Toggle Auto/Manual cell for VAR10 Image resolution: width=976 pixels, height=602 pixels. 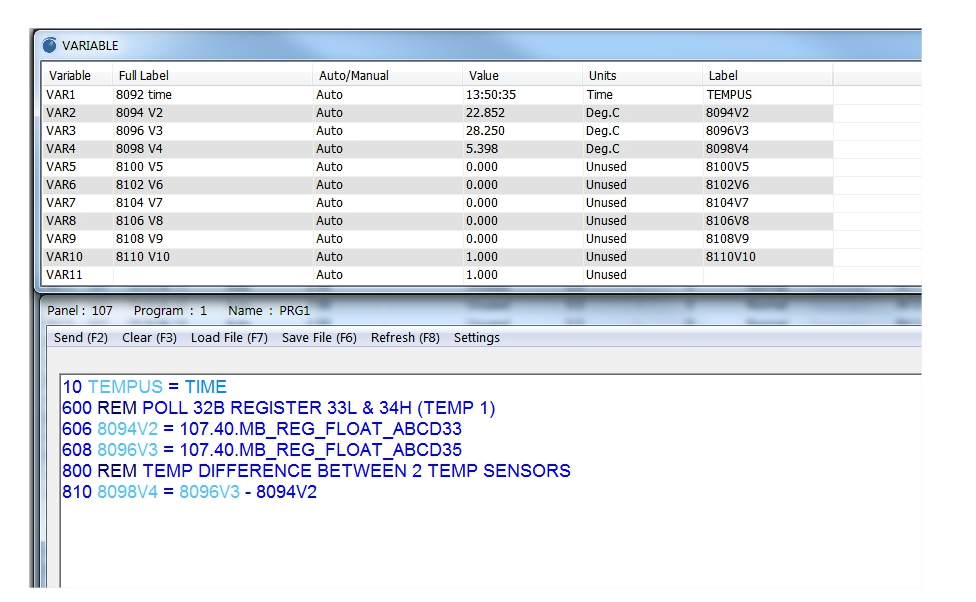(x=329, y=257)
